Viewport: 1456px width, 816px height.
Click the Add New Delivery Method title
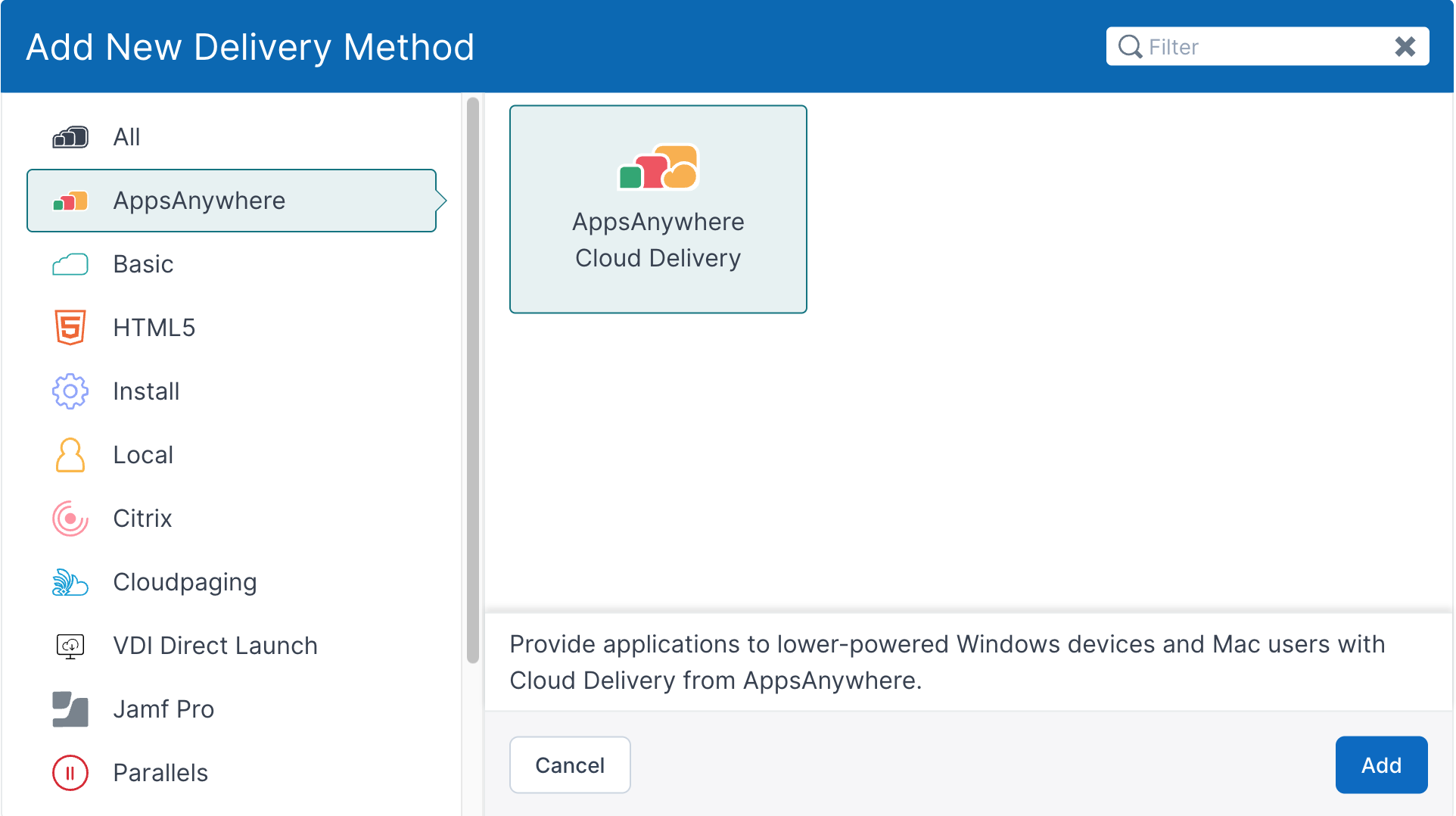tap(250, 47)
